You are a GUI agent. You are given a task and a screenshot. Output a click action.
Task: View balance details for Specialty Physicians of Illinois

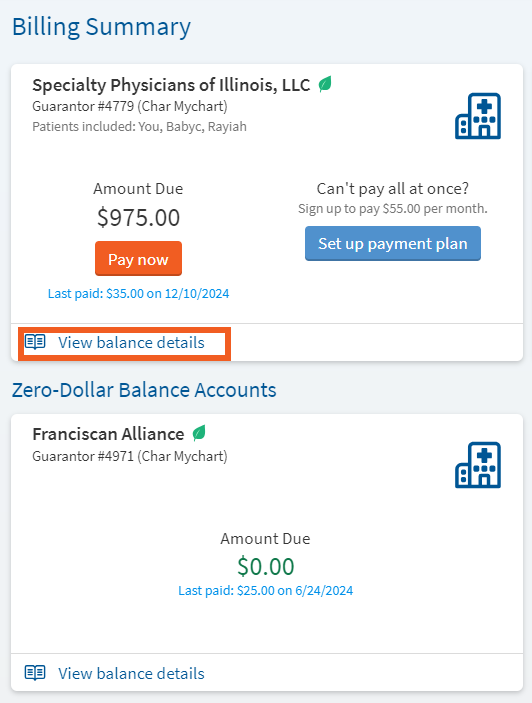coord(131,343)
